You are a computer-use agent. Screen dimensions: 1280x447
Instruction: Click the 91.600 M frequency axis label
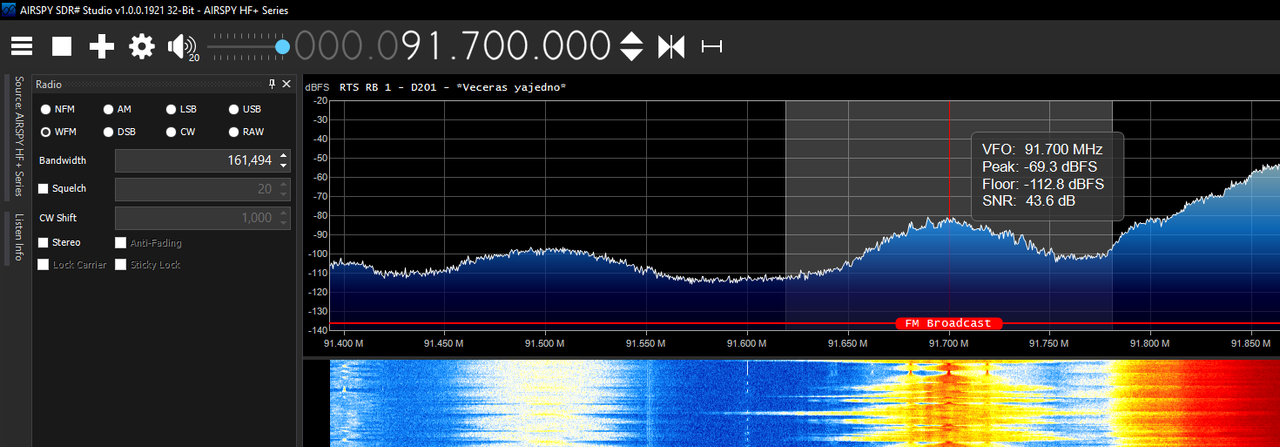click(x=747, y=343)
